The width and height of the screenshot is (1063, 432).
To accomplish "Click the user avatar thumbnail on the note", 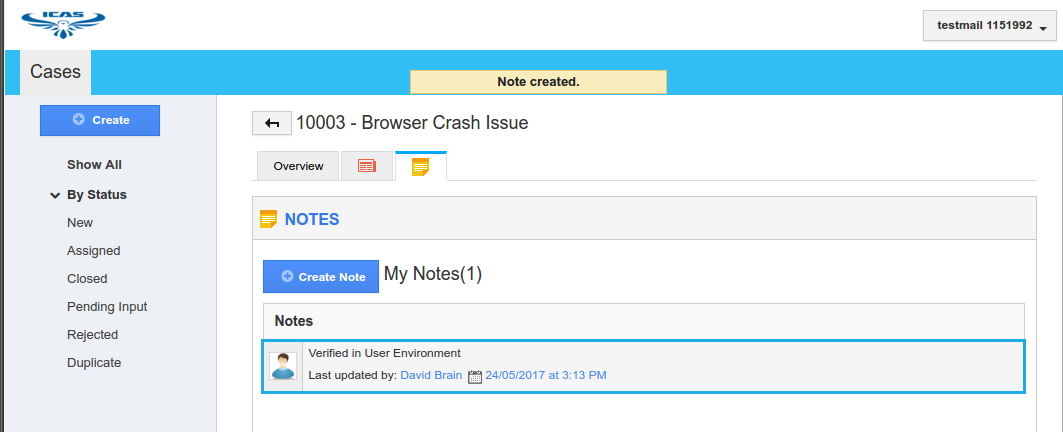I will [282, 366].
